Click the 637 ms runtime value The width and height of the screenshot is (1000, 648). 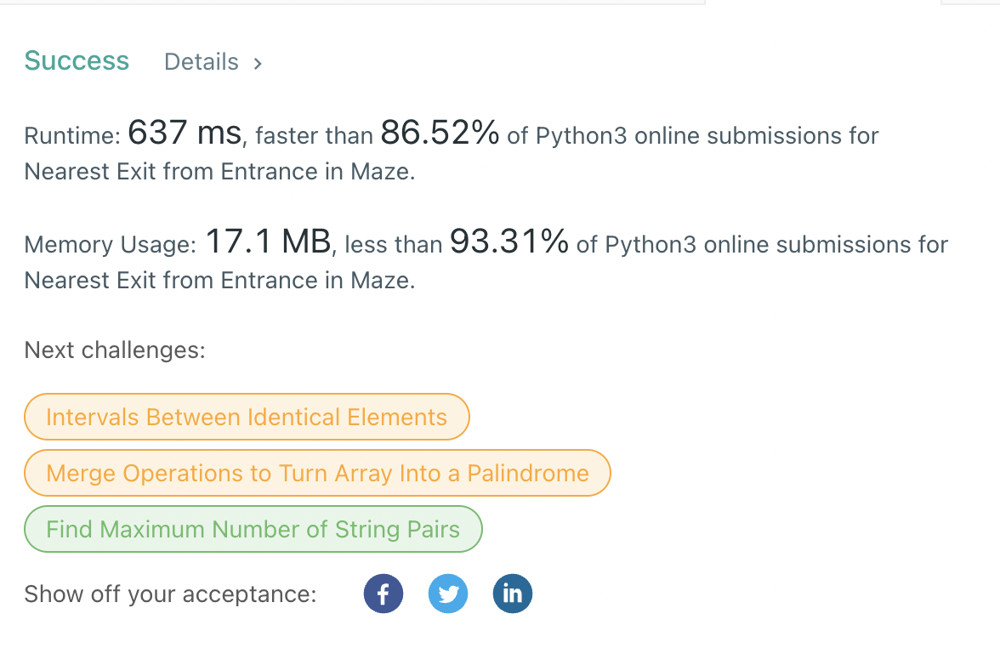(x=184, y=133)
